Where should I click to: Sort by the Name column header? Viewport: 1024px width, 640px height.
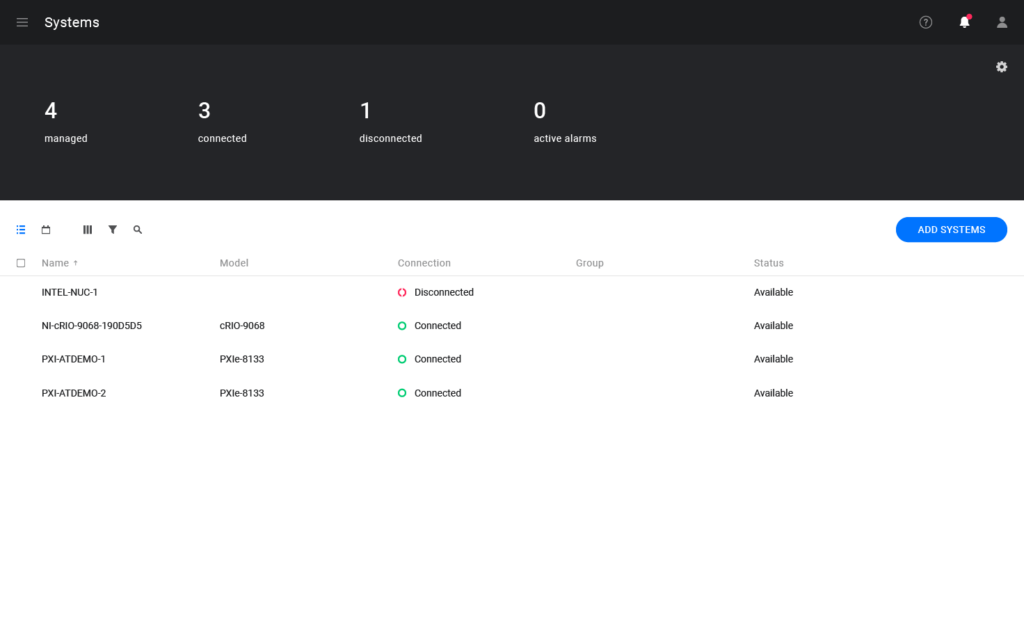pos(55,263)
